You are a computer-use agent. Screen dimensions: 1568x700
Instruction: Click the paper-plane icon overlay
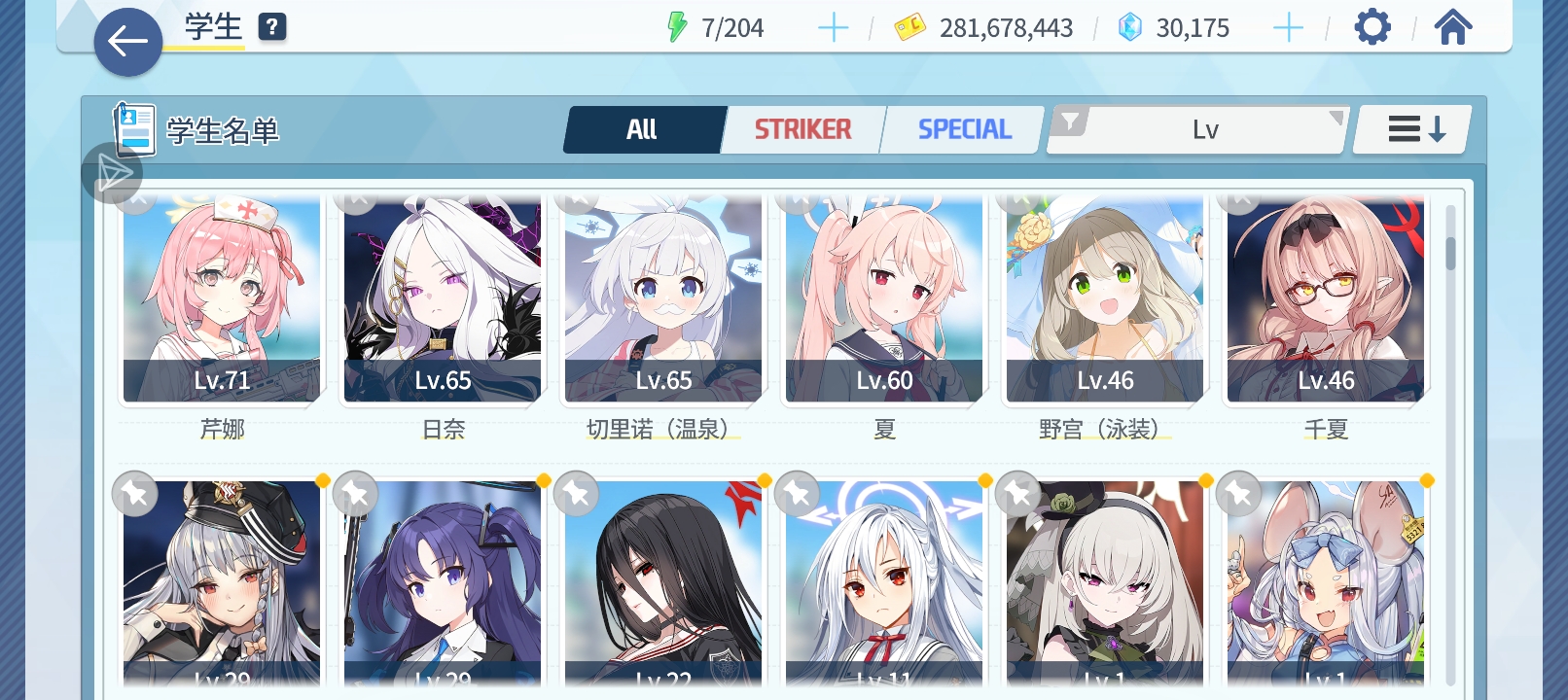[x=113, y=173]
